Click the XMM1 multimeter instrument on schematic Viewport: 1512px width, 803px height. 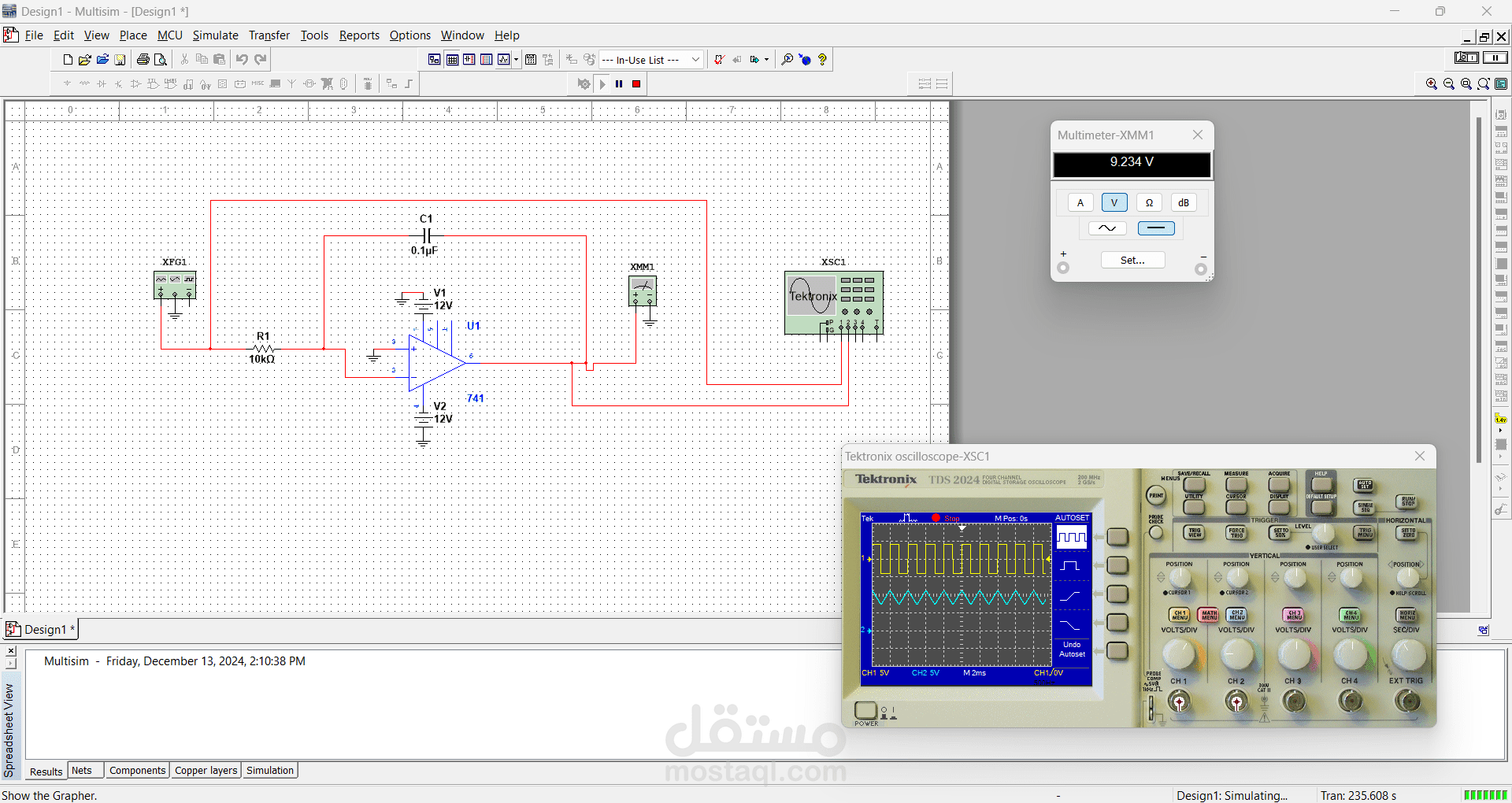pos(643,291)
